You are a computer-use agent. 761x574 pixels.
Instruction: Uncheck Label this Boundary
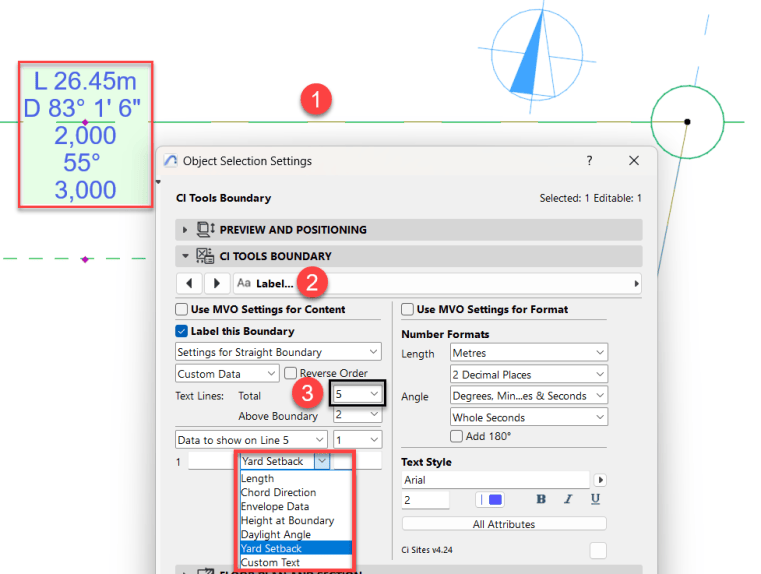coord(182,331)
